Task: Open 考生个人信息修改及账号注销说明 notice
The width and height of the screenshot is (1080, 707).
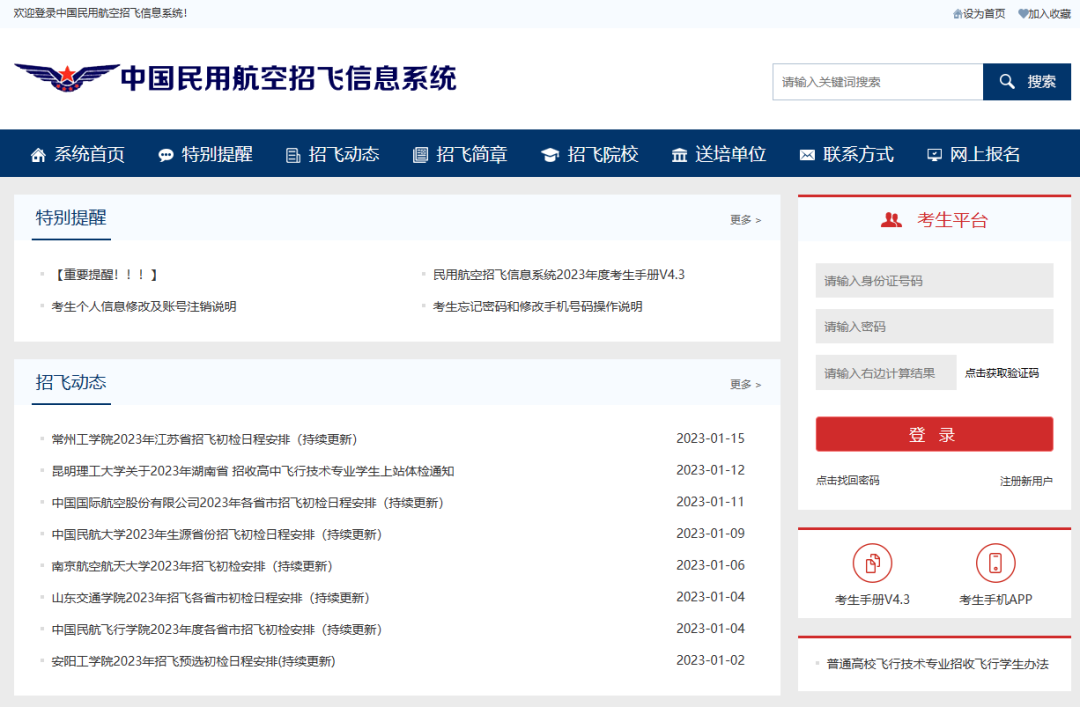Action: (144, 307)
